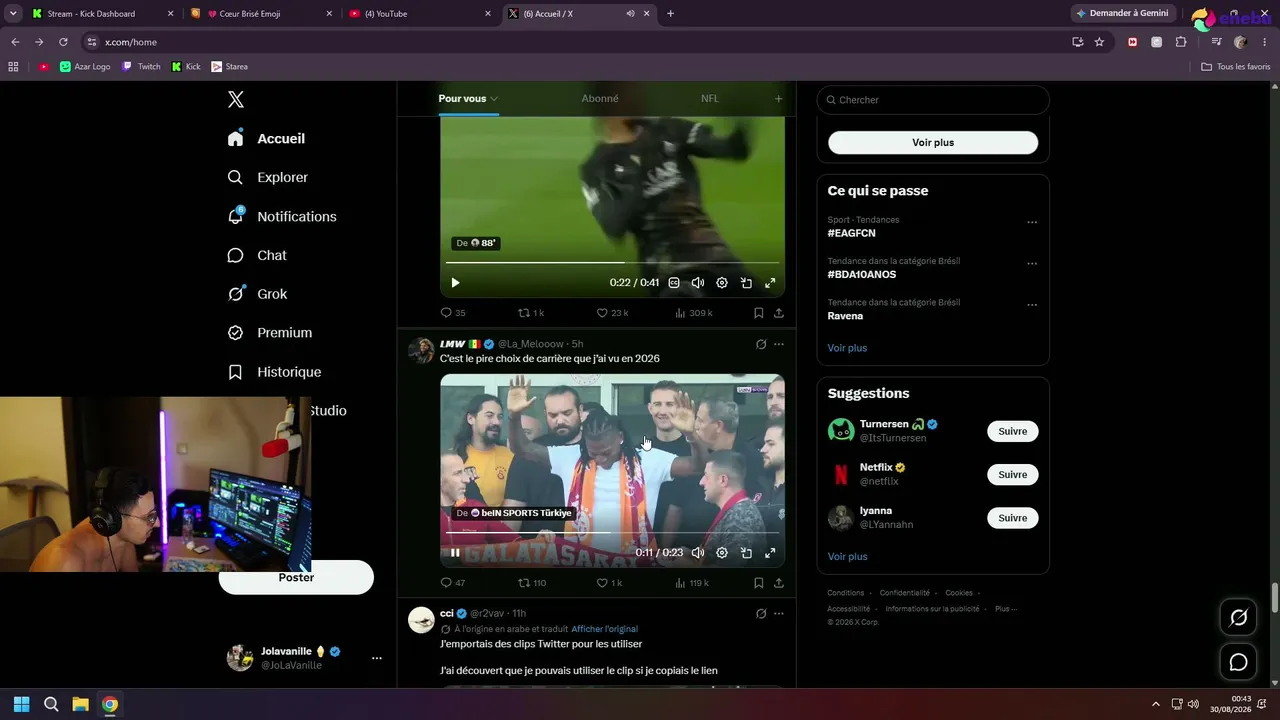
Task: Switch to the Abonné timeline tab
Action: click(600, 99)
